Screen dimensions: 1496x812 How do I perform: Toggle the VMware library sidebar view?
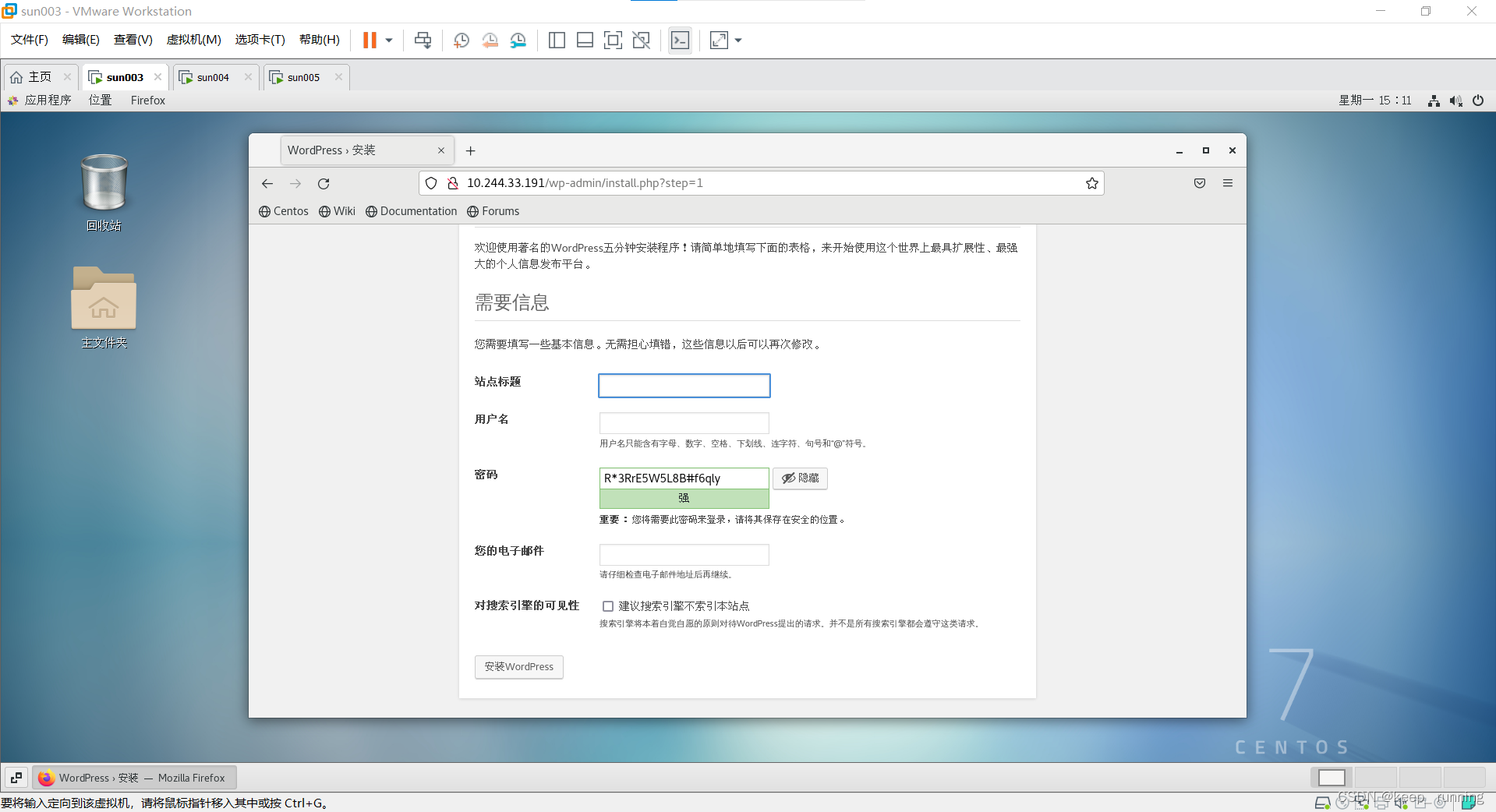[557, 40]
